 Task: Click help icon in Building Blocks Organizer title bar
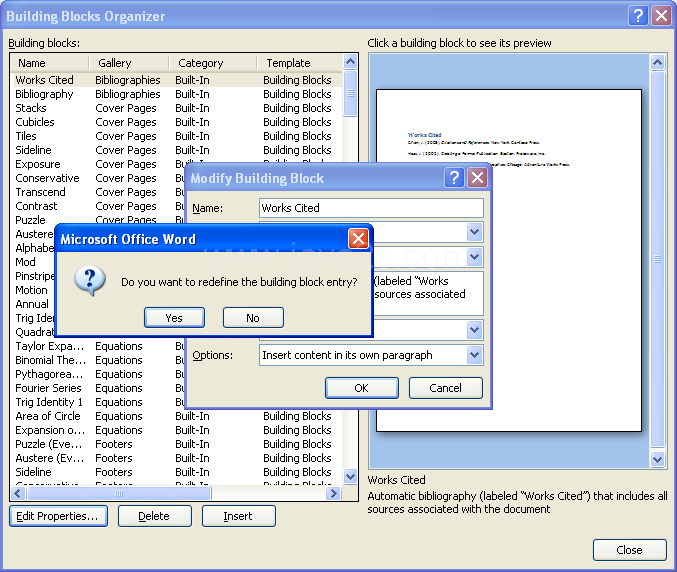point(638,16)
